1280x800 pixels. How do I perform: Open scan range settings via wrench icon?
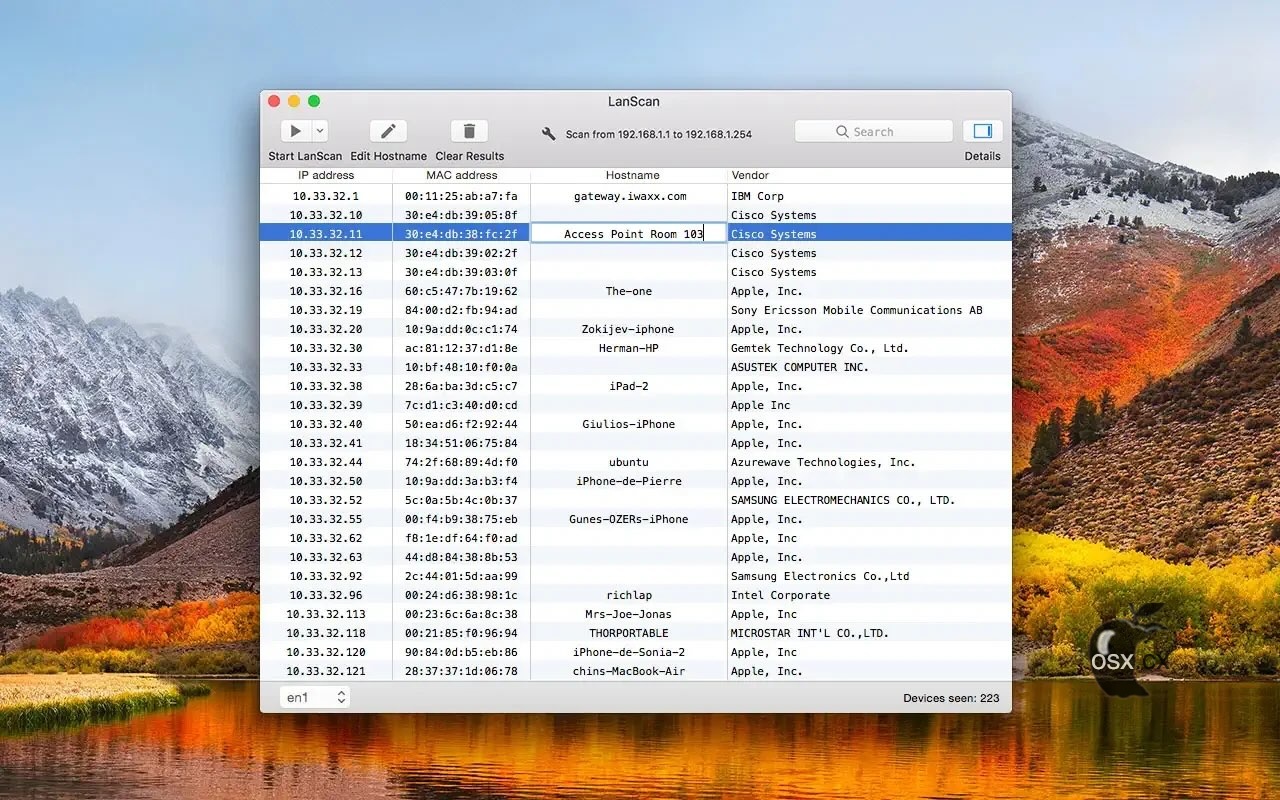click(x=548, y=133)
